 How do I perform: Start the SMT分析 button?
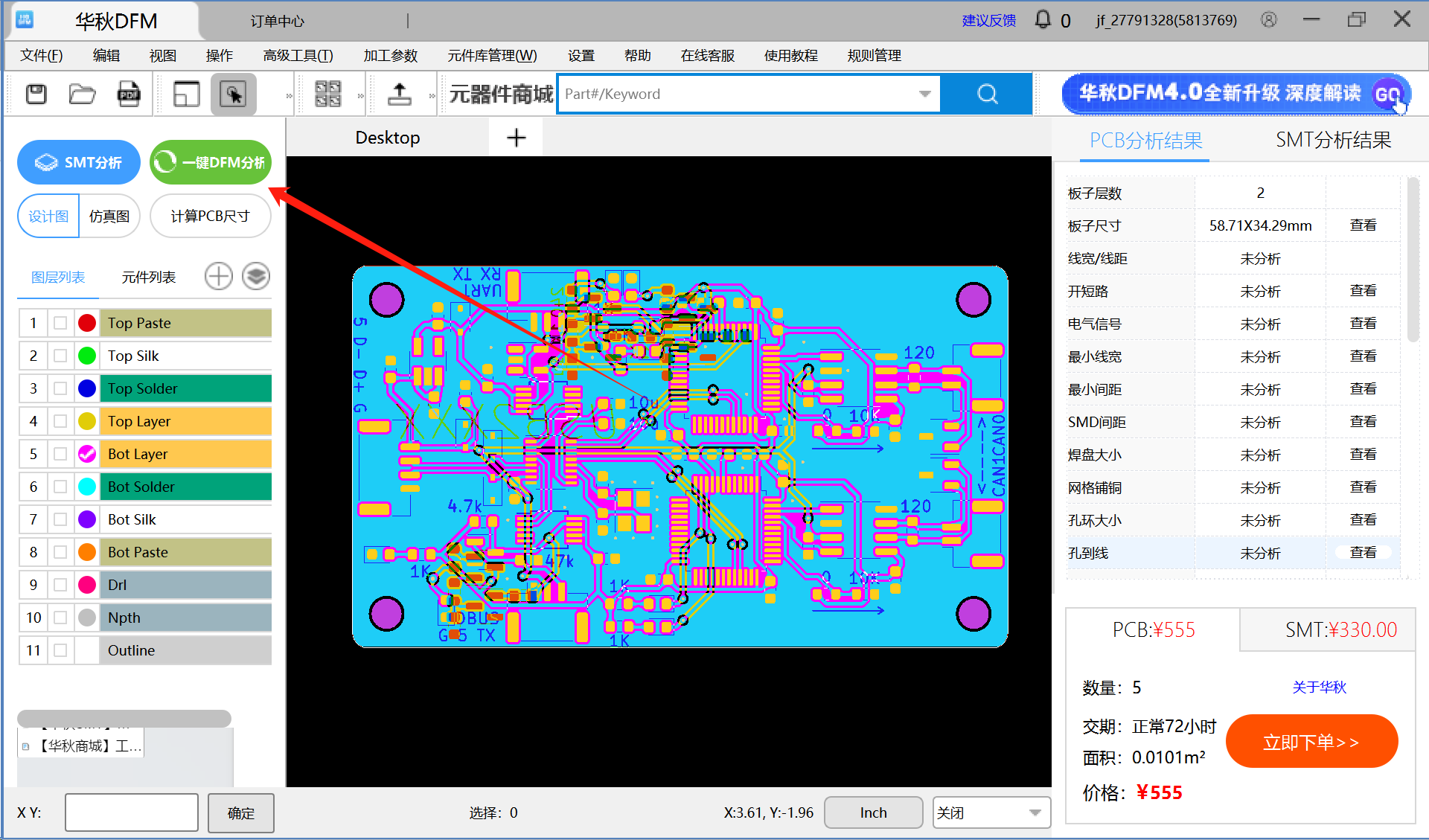coord(79,162)
